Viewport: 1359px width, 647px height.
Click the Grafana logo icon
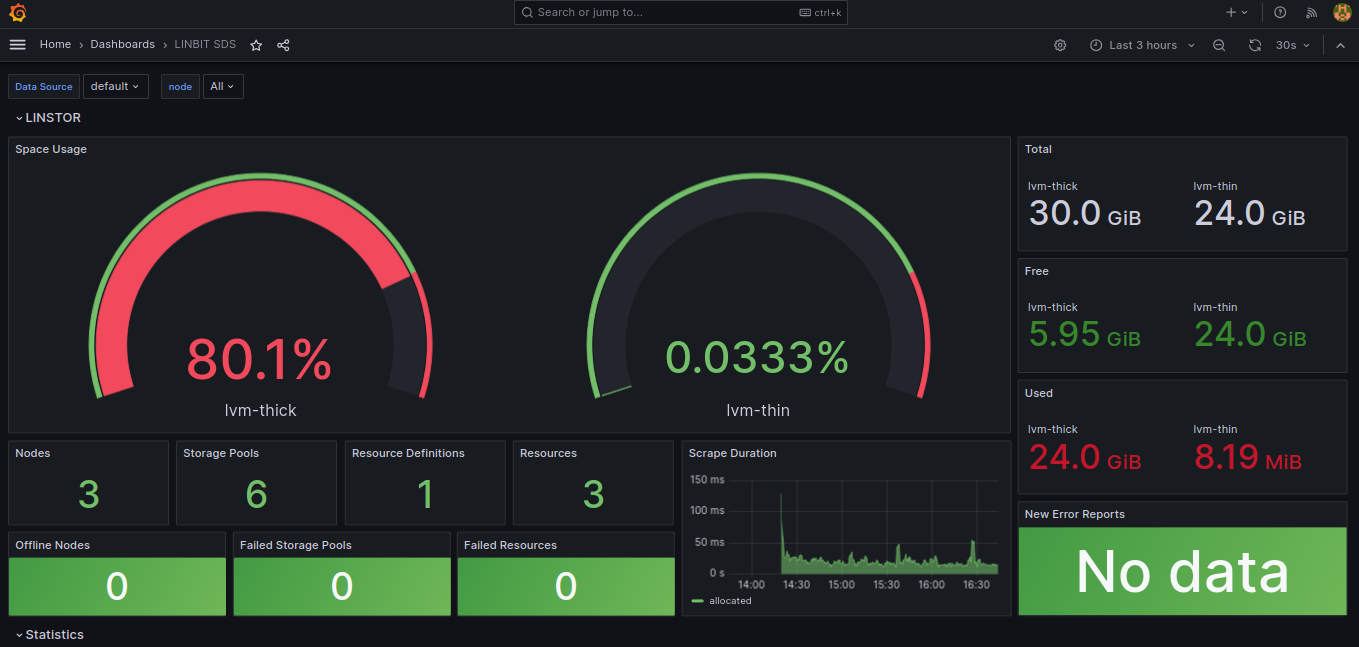point(17,13)
